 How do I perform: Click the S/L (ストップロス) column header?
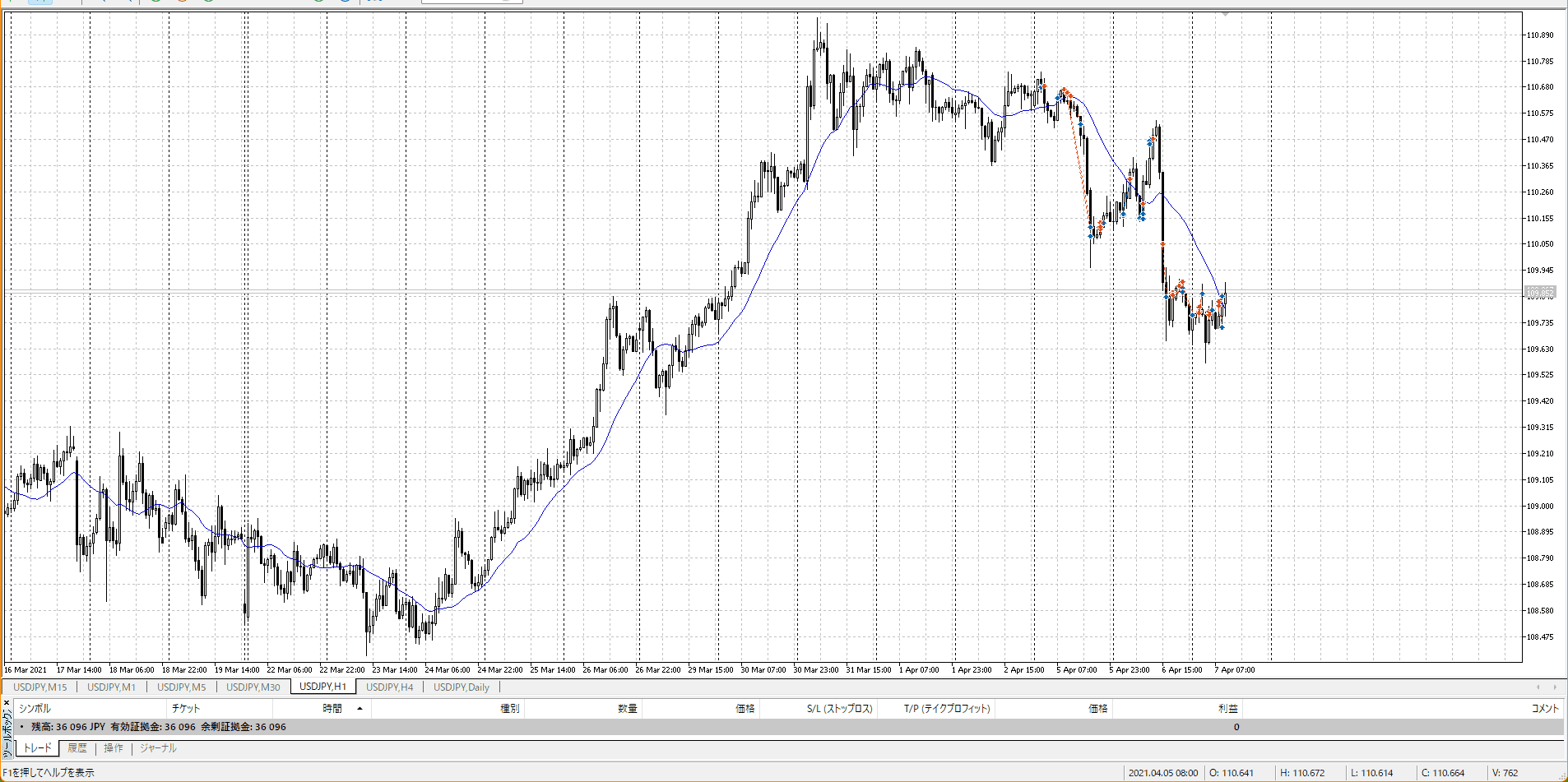(838, 708)
